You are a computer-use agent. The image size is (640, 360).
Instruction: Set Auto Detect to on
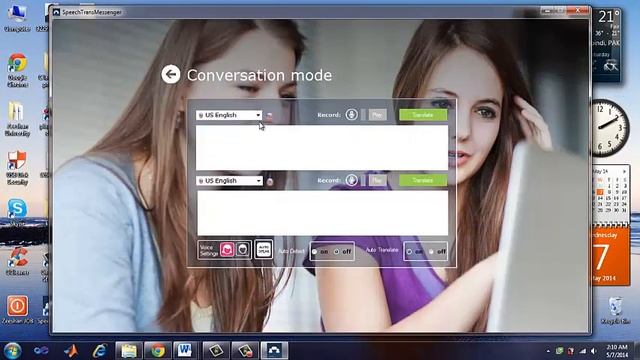tap(314, 252)
